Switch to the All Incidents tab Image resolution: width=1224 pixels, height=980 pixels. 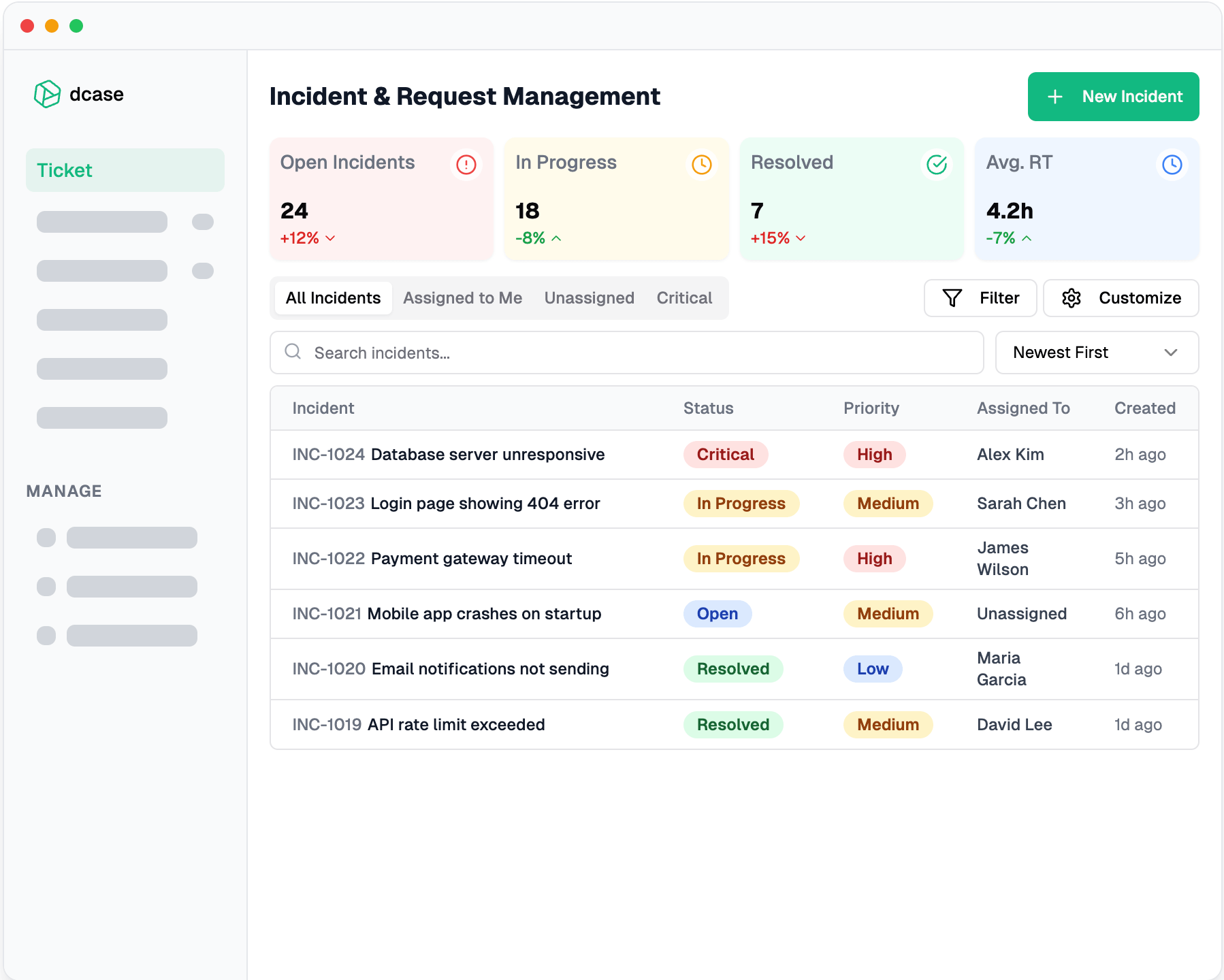pyautogui.click(x=333, y=298)
